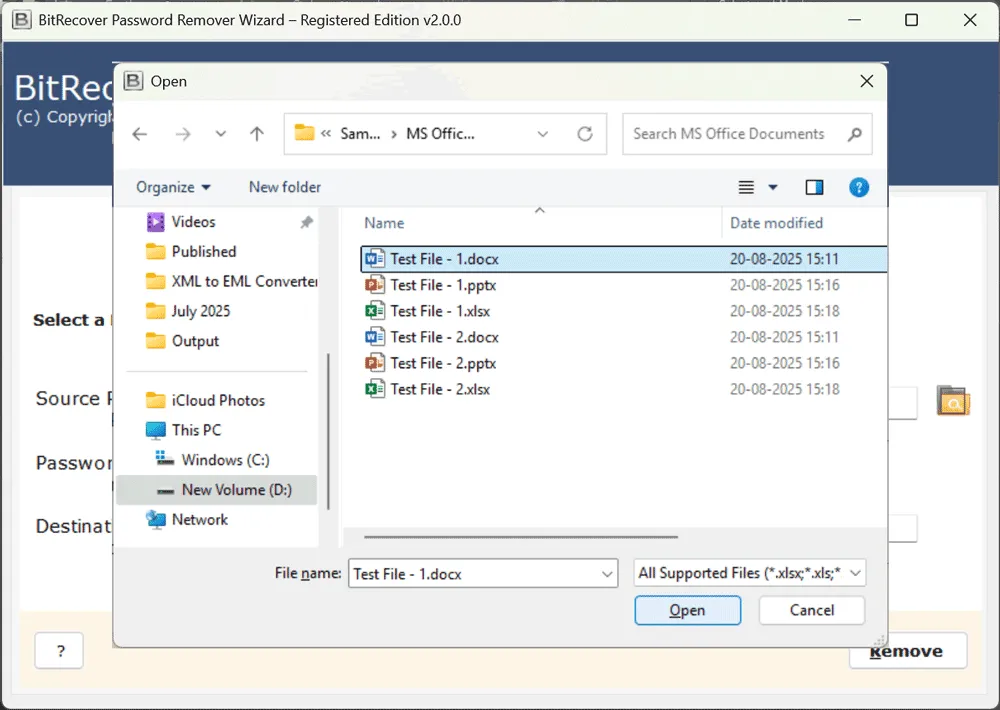Open the dialog Help question-mark icon

click(x=858, y=187)
